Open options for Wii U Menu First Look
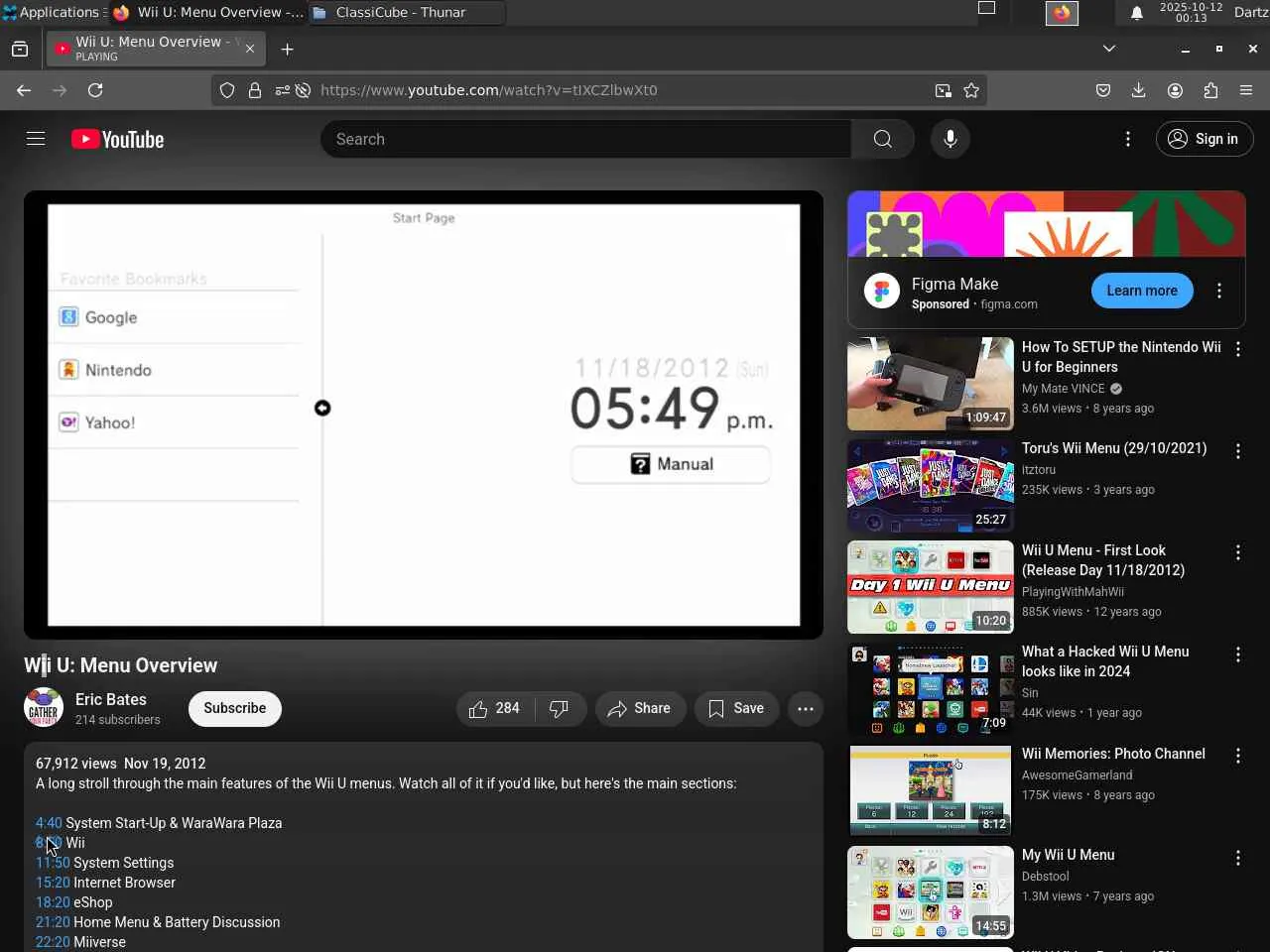This screenshot has height=952, width=1270. click(1238, 553)
